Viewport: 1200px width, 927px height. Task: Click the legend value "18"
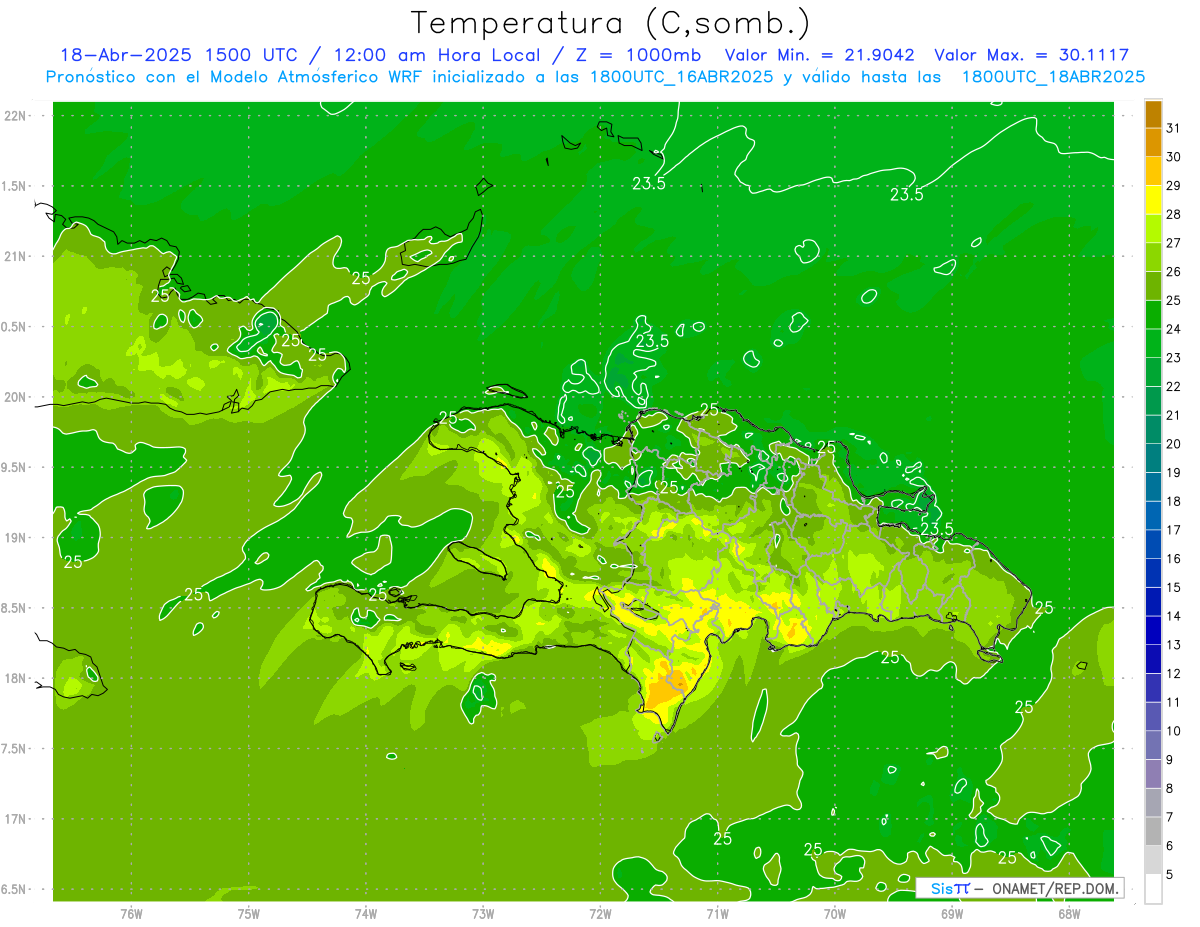[x=1174, y=501]
